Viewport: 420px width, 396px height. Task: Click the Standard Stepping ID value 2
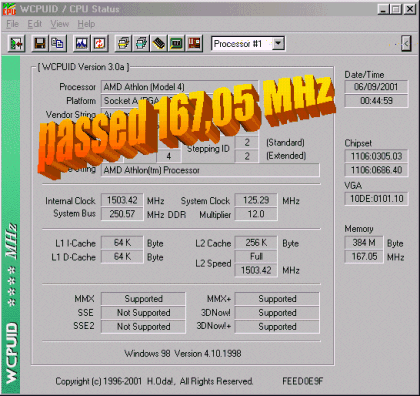[247, 142]
